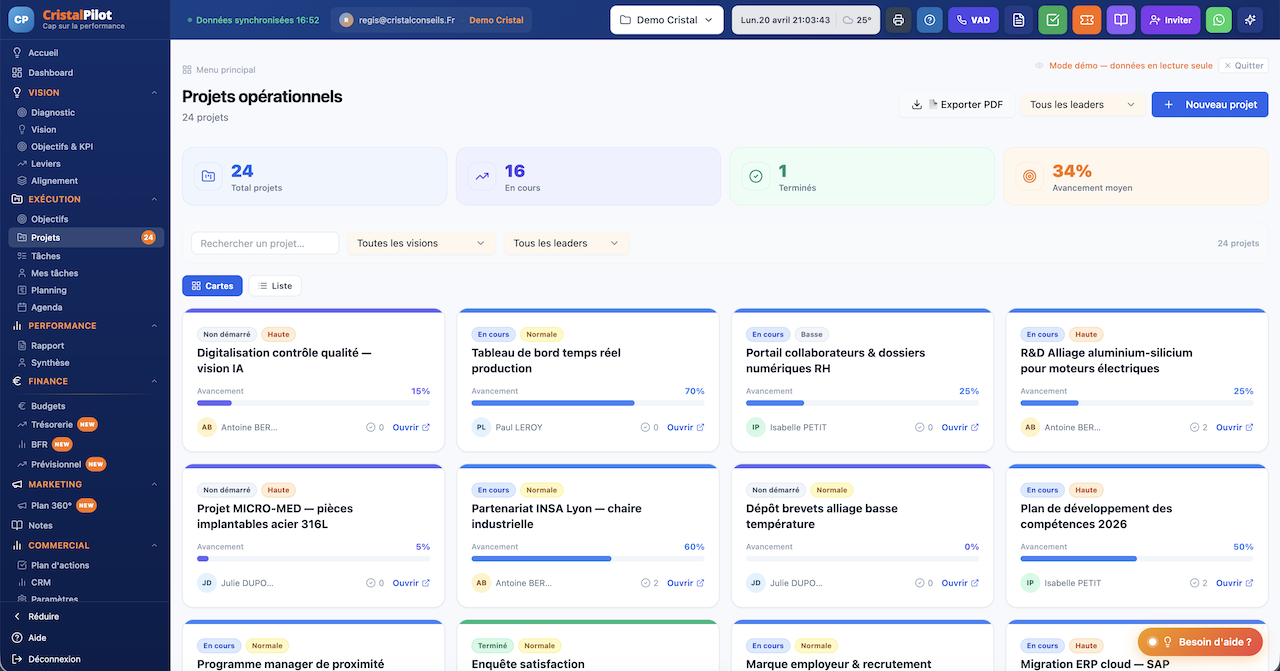
Task: Click the blue question mark help icon
Action: click(x=929, y=20)
